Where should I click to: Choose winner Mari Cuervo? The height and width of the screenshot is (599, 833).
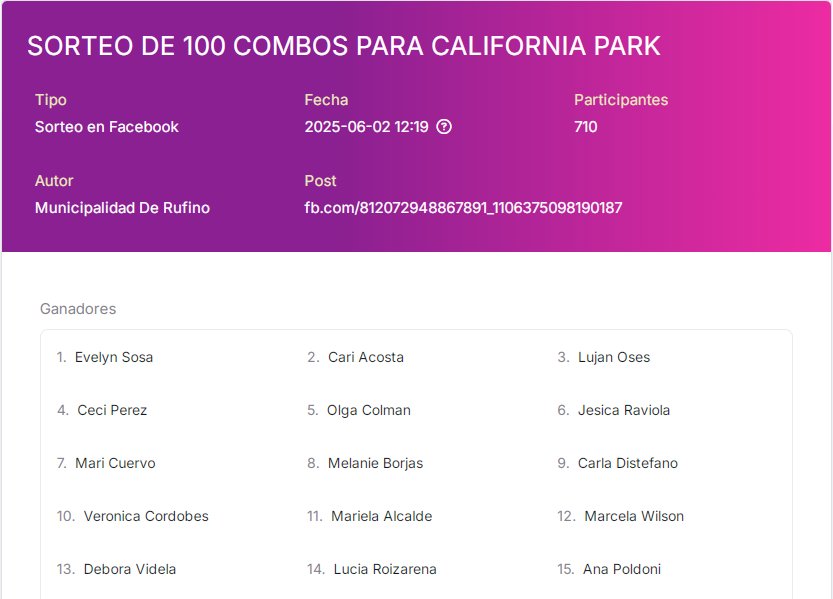(115, 463)
